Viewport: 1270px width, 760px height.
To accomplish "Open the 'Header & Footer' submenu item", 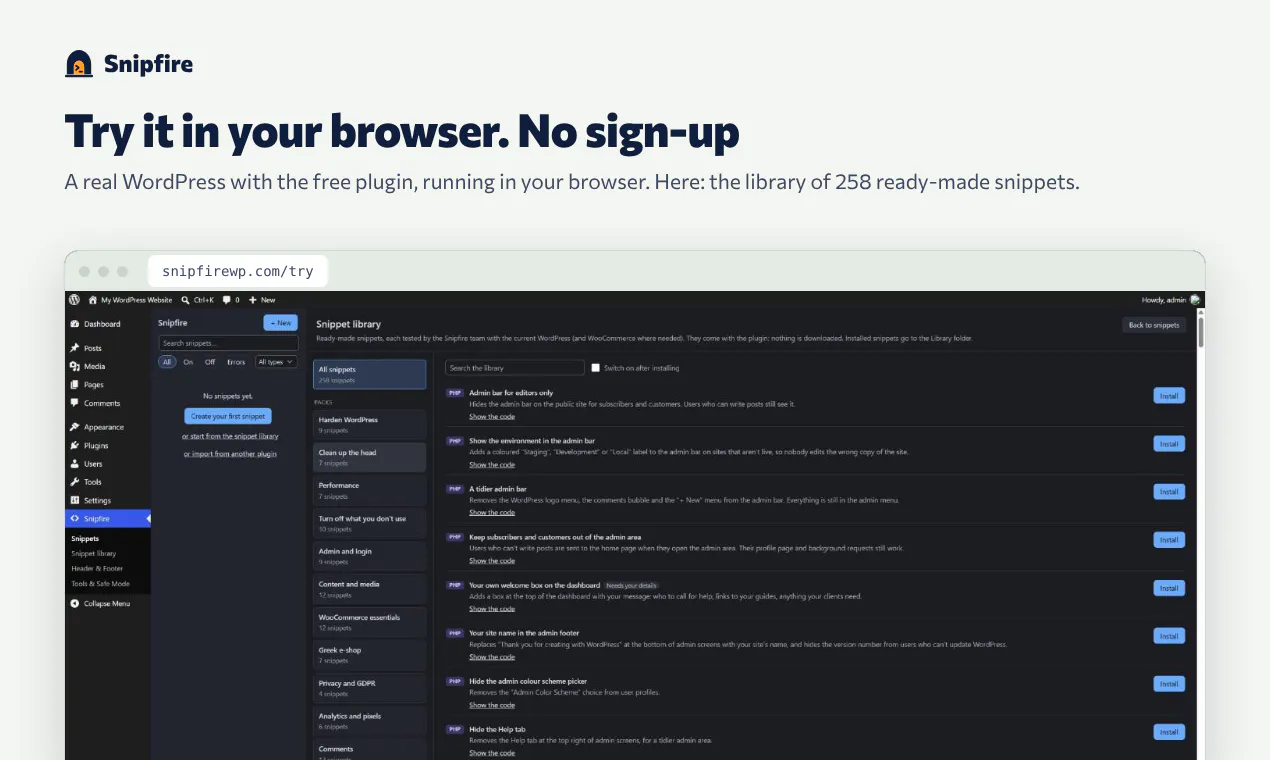I will pyautogui.click(x=97, y=568).
